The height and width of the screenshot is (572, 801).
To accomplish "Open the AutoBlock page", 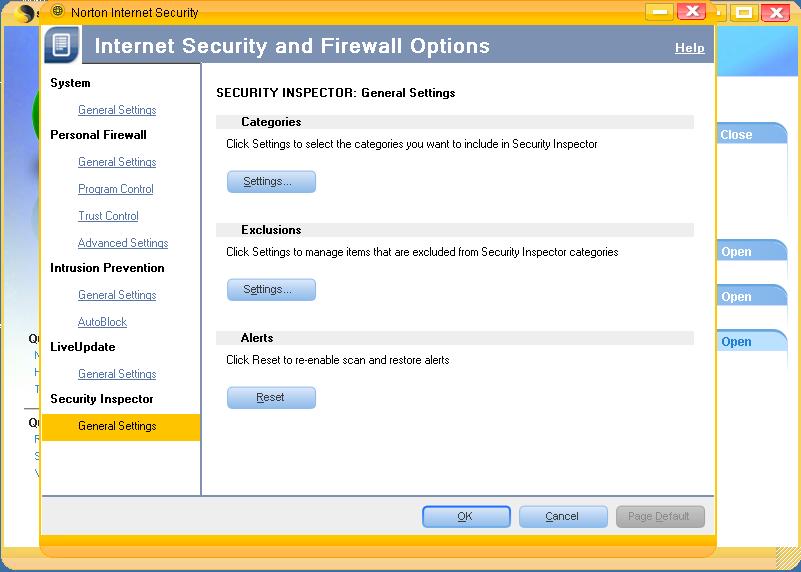I will click(x=102, y=322).
